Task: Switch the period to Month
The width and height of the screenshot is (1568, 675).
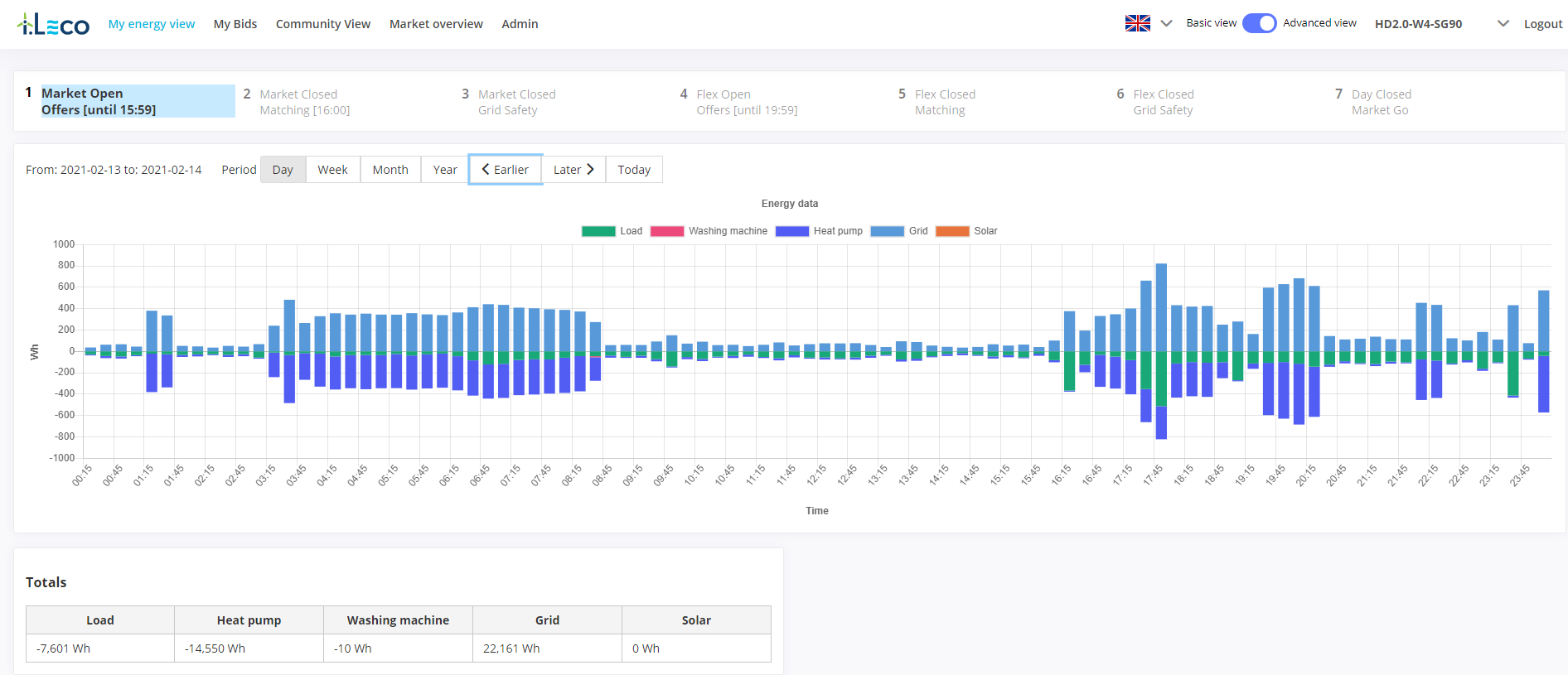Action: coord(390,170)
